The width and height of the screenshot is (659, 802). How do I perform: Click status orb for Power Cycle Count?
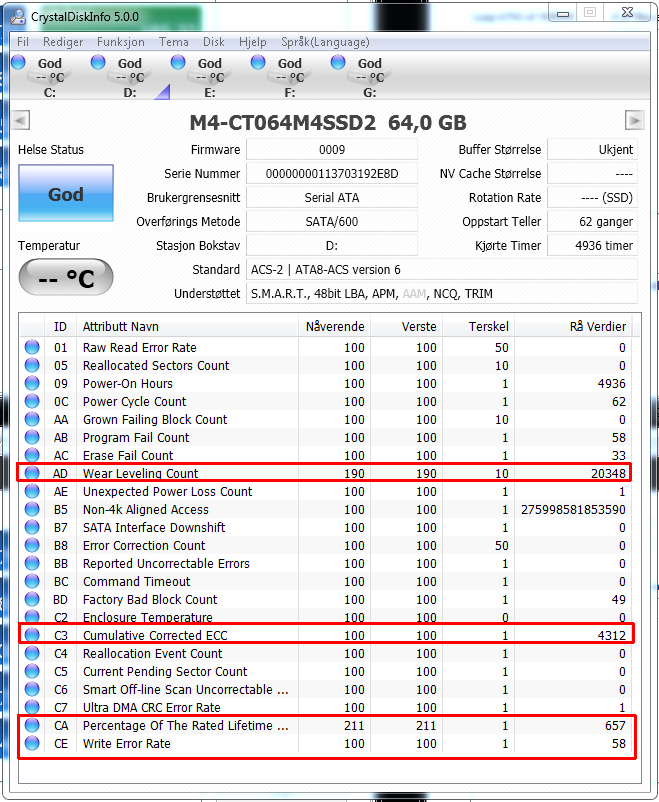coord(32,401)
